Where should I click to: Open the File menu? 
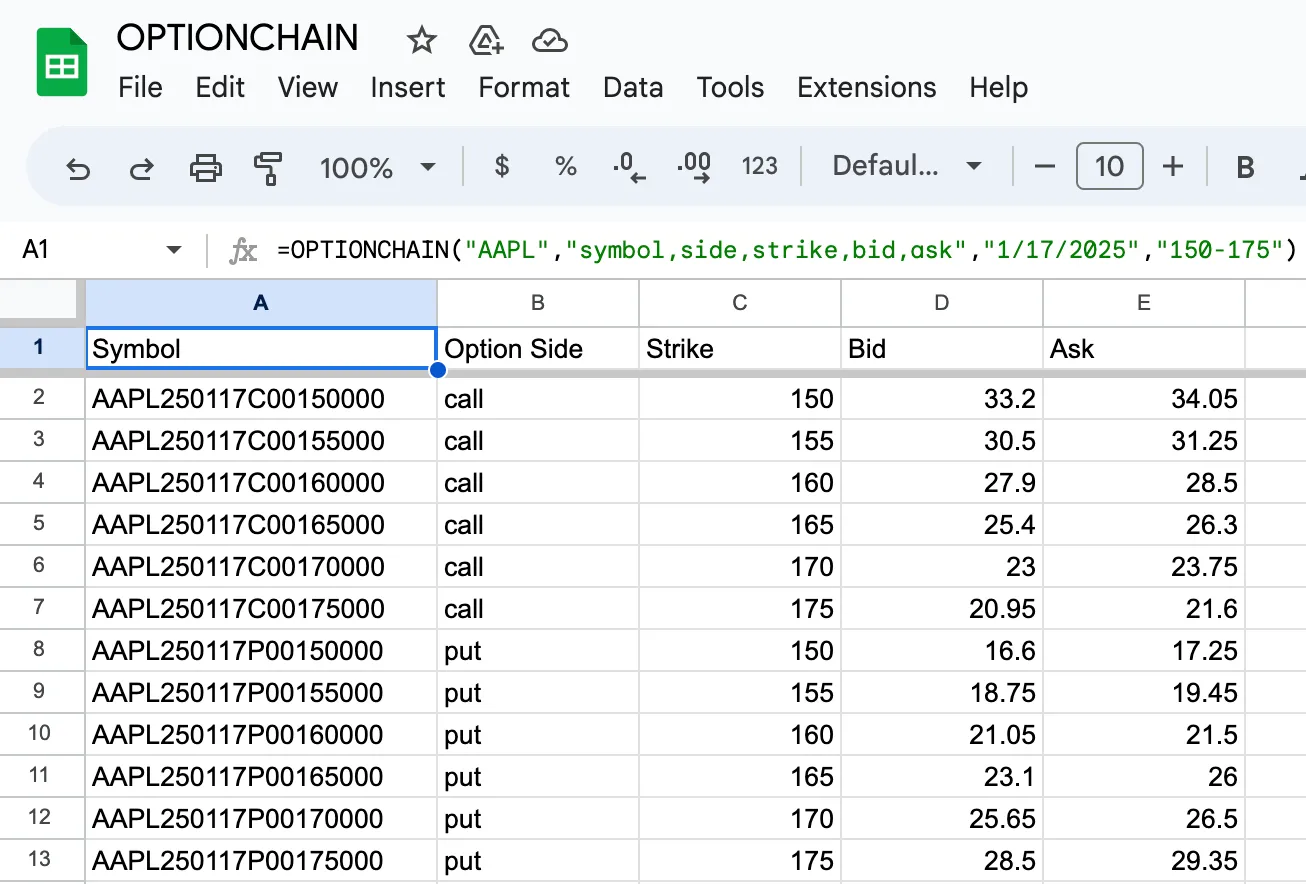140,87
